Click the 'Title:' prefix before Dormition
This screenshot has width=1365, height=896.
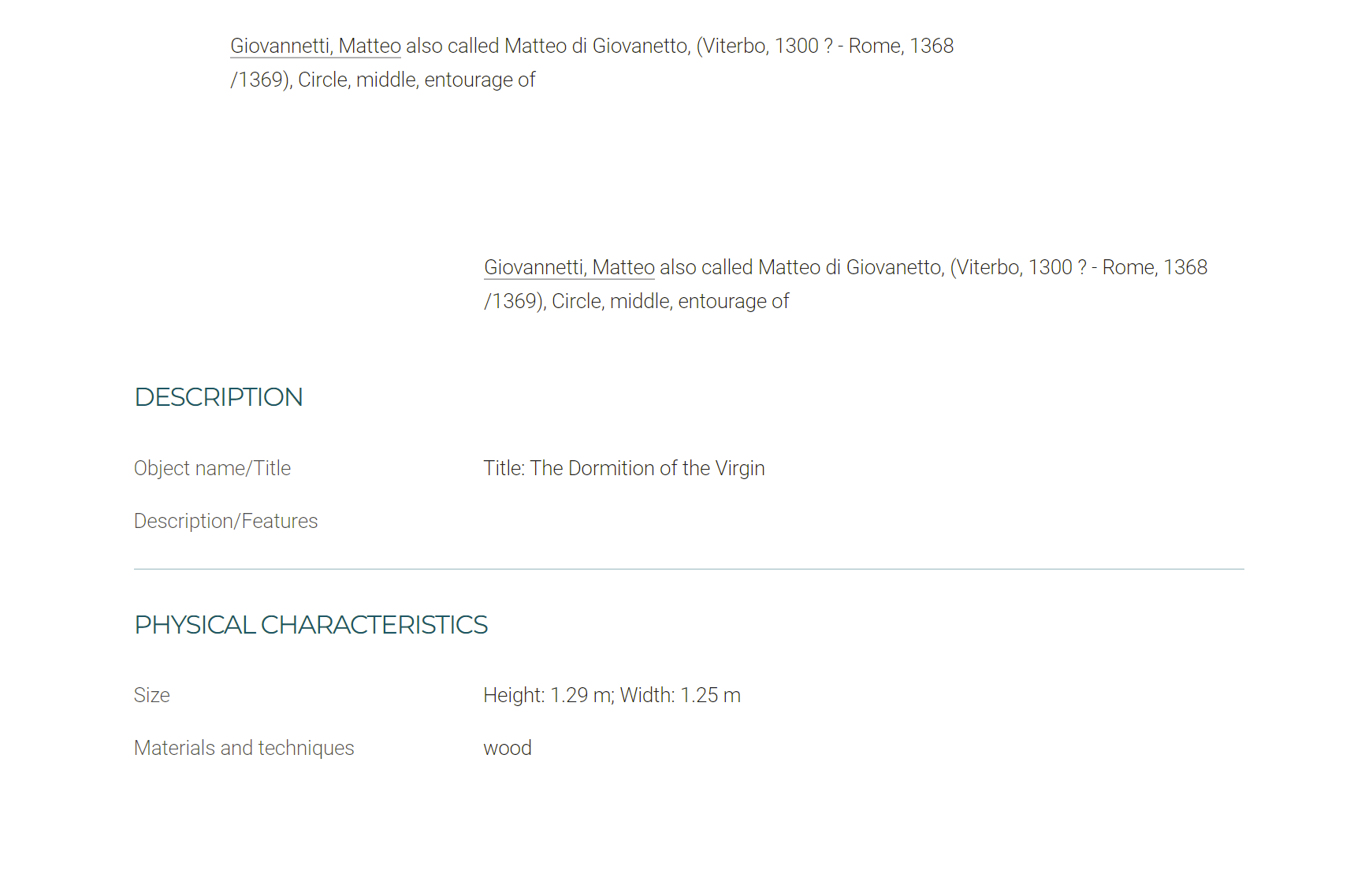504,468
